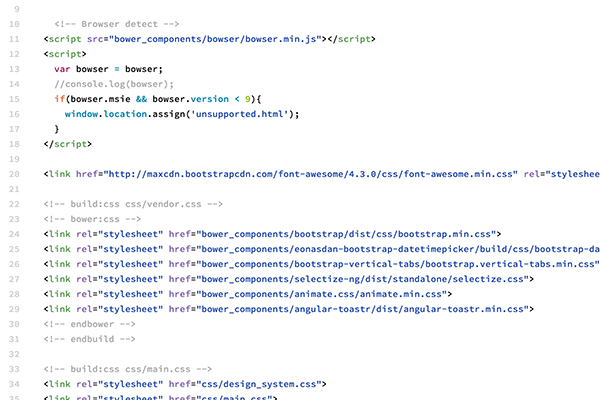Viewport: 600px width, 400px height.
Task: Click the eonasdan-bootstrap-datetimepicker link line
Action: point(321,249)
